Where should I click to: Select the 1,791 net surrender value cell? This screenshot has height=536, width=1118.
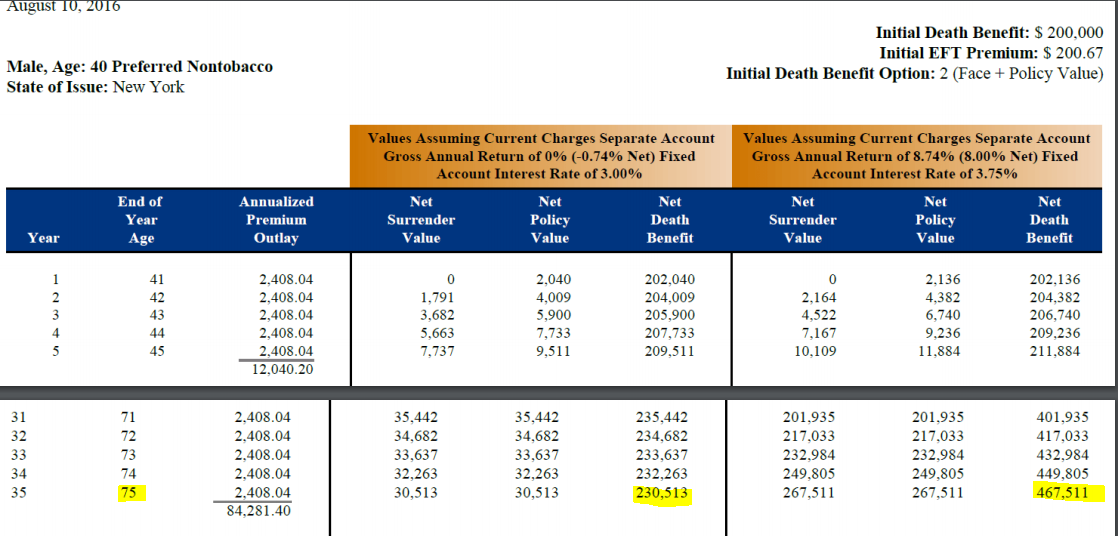438,297
